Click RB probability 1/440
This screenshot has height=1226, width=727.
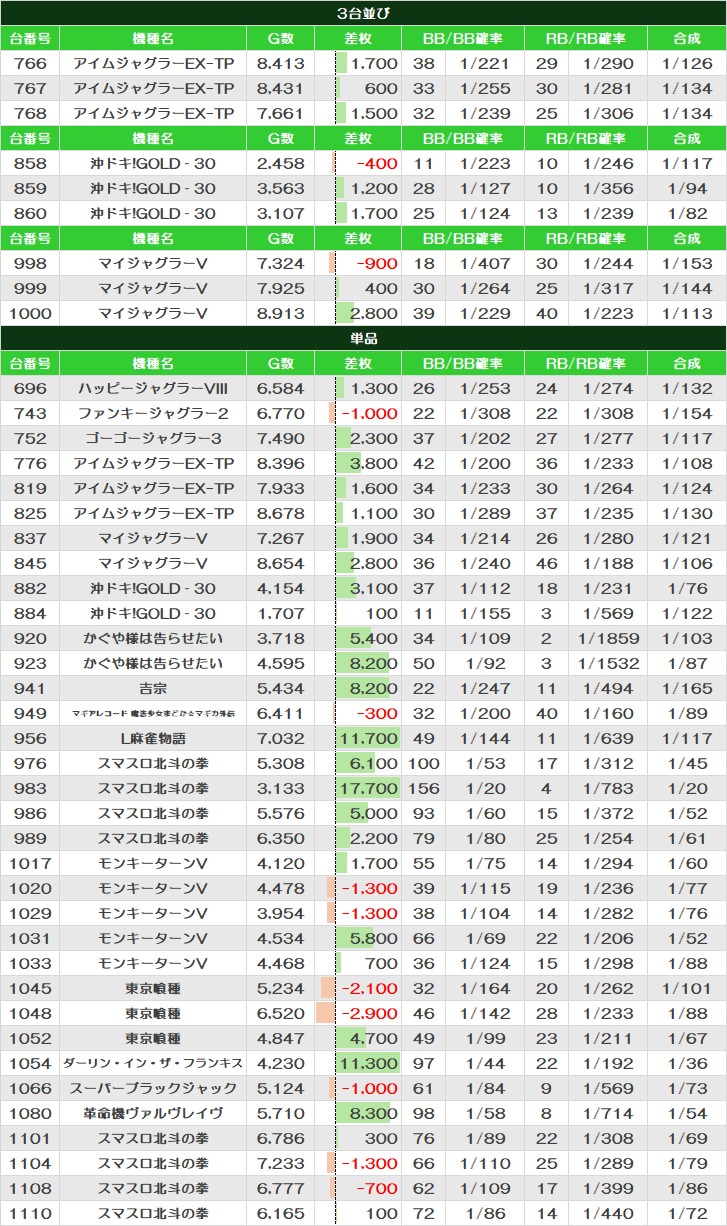click(610, 1213)
